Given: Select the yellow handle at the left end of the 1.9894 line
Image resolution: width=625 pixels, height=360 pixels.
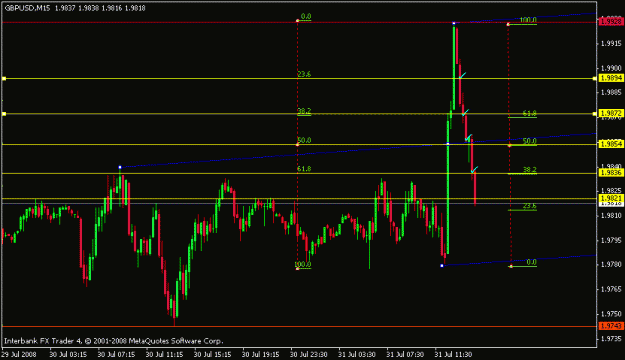Looking at the screenshot, I should (x=4, y=79).
